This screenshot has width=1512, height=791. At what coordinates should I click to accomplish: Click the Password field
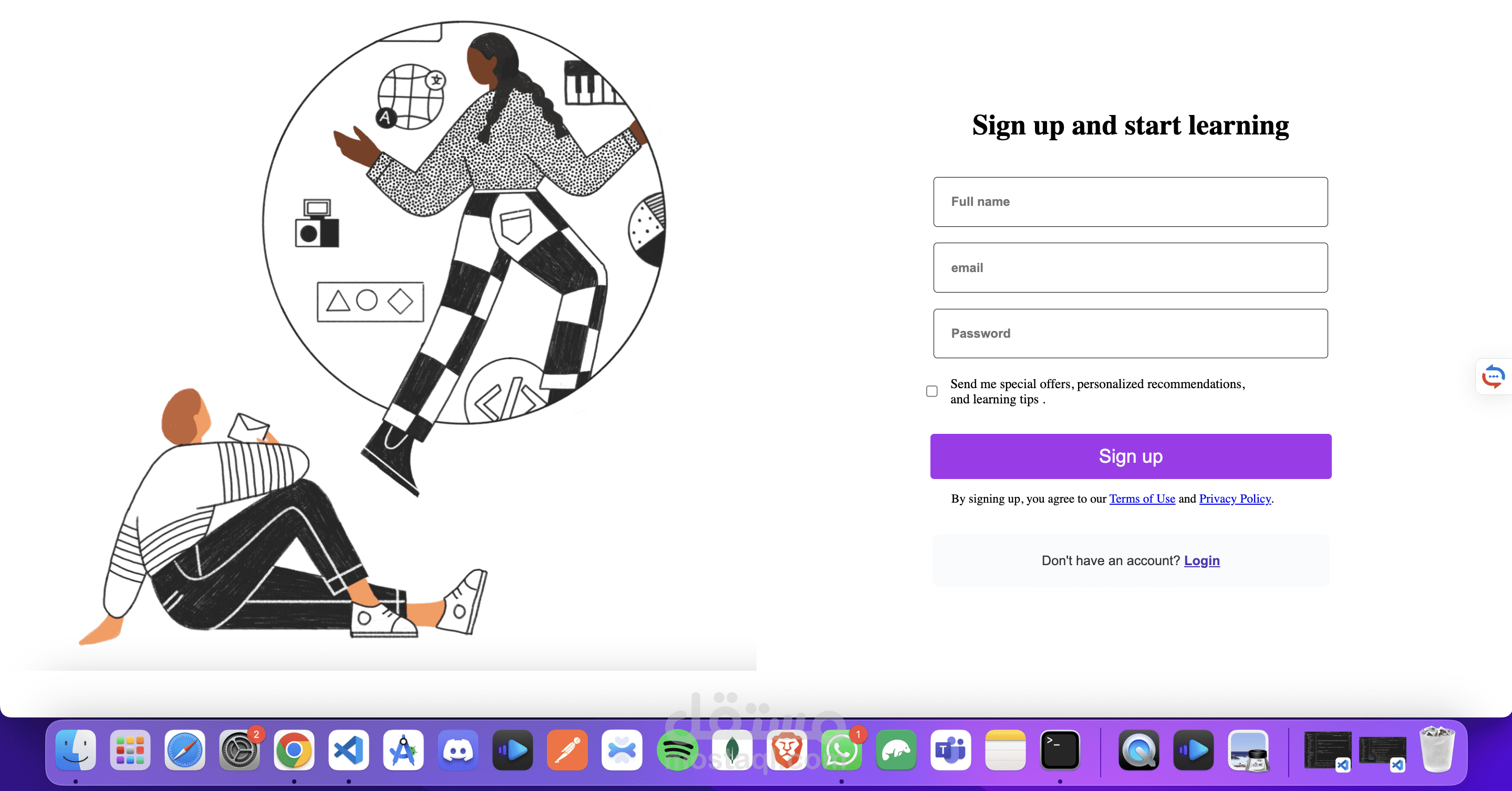tap(1131, 334)
